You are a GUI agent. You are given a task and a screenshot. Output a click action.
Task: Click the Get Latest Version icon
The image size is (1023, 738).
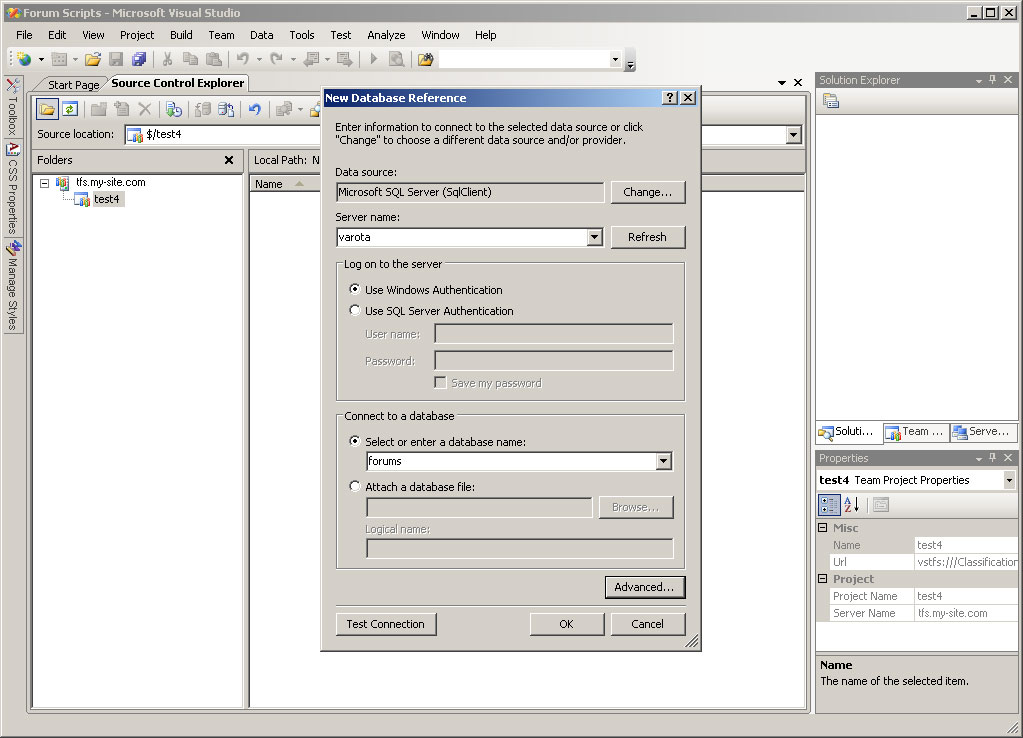[174, 109]
